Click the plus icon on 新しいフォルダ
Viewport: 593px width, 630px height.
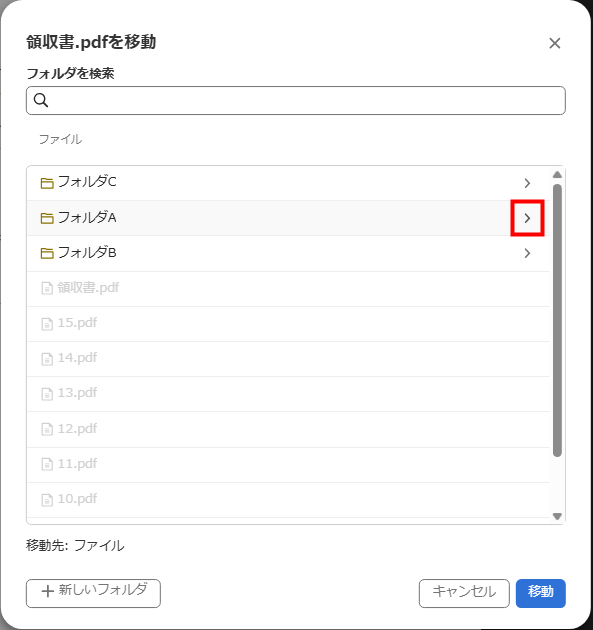pos(48,591)
